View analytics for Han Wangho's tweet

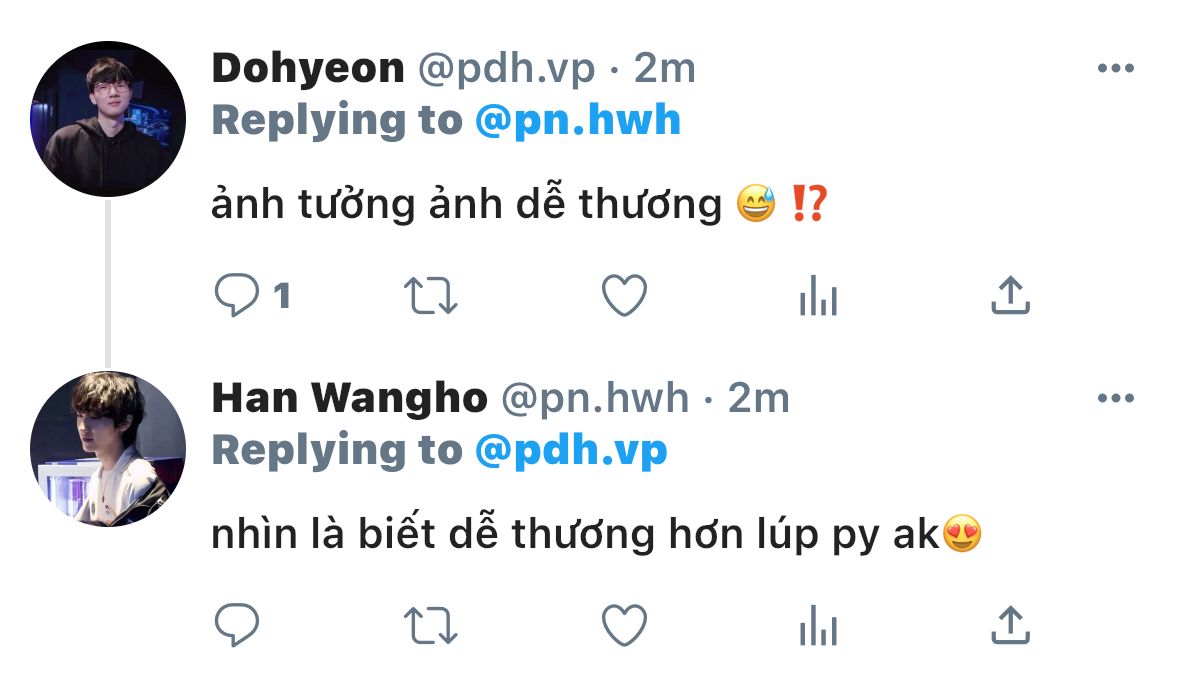[818, 625]
